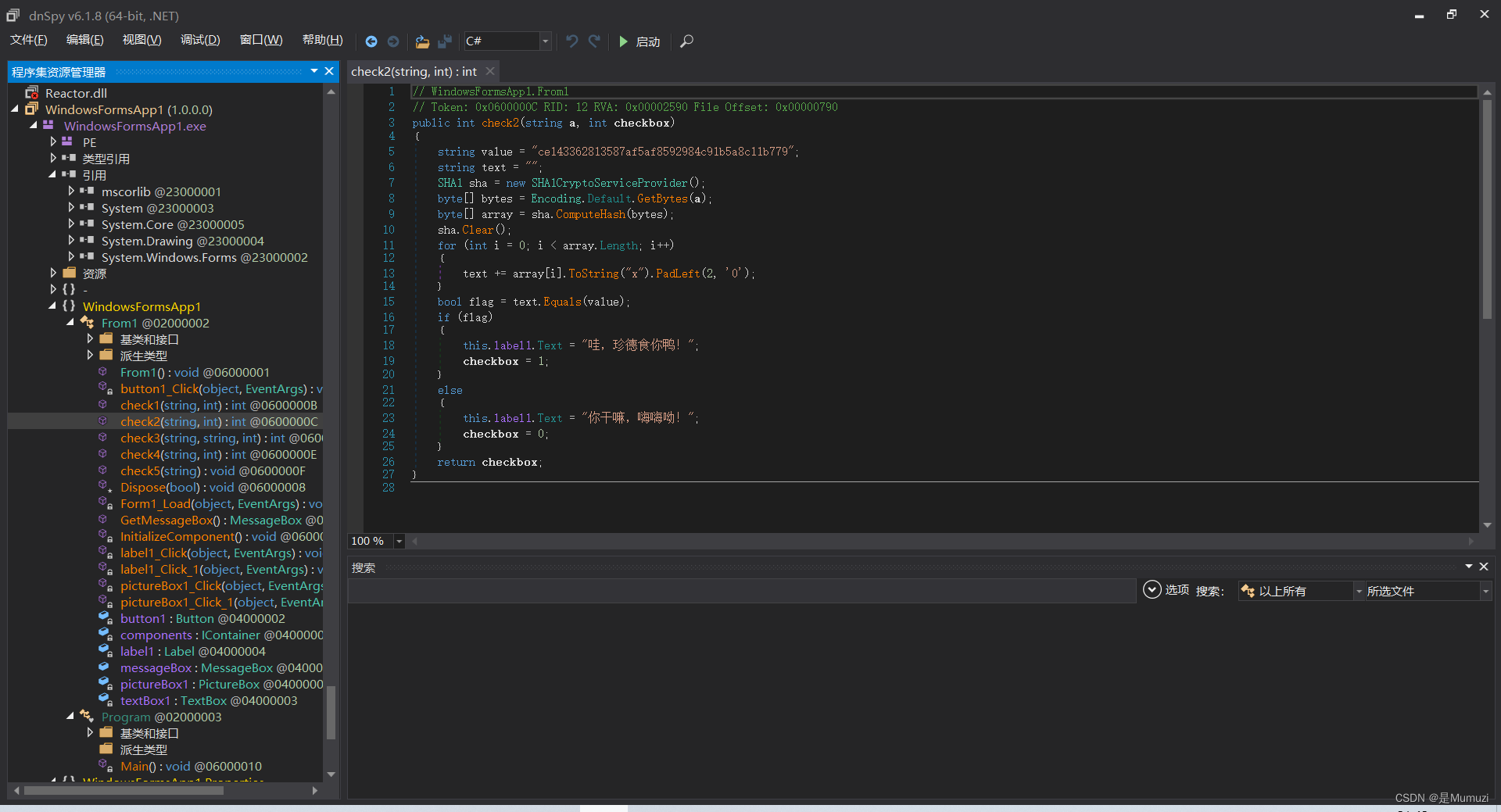The width and height of the screenshot is (1501, 812).
Task: Open assembly explorer panel options arrow
Action: 314,71
